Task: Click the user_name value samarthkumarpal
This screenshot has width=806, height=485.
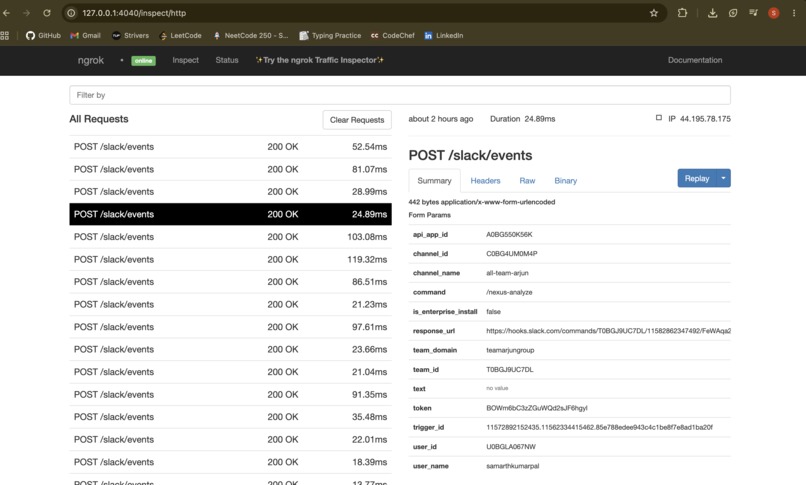Action: click(512, 466)
